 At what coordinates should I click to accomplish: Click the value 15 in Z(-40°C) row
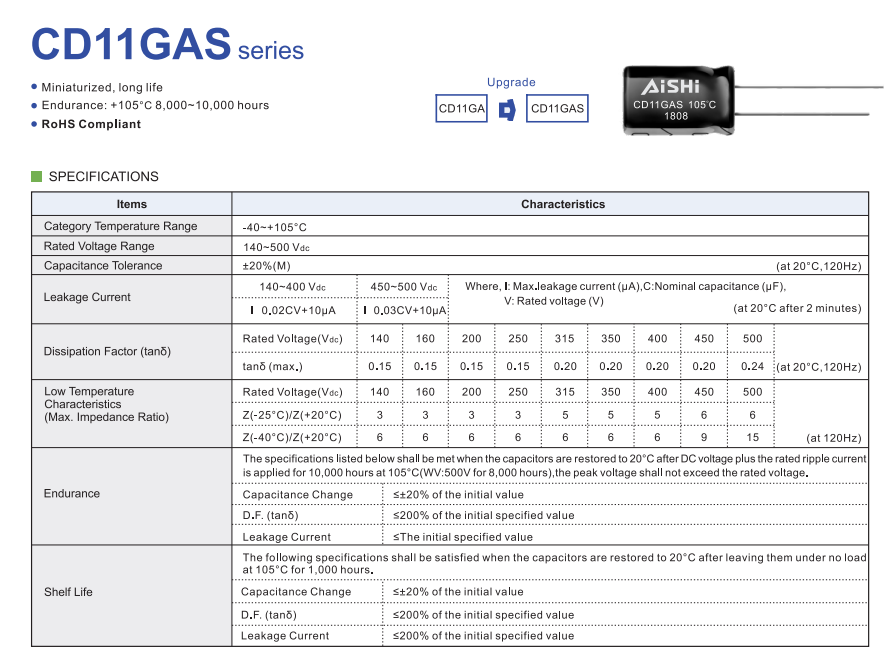point(752,437)
